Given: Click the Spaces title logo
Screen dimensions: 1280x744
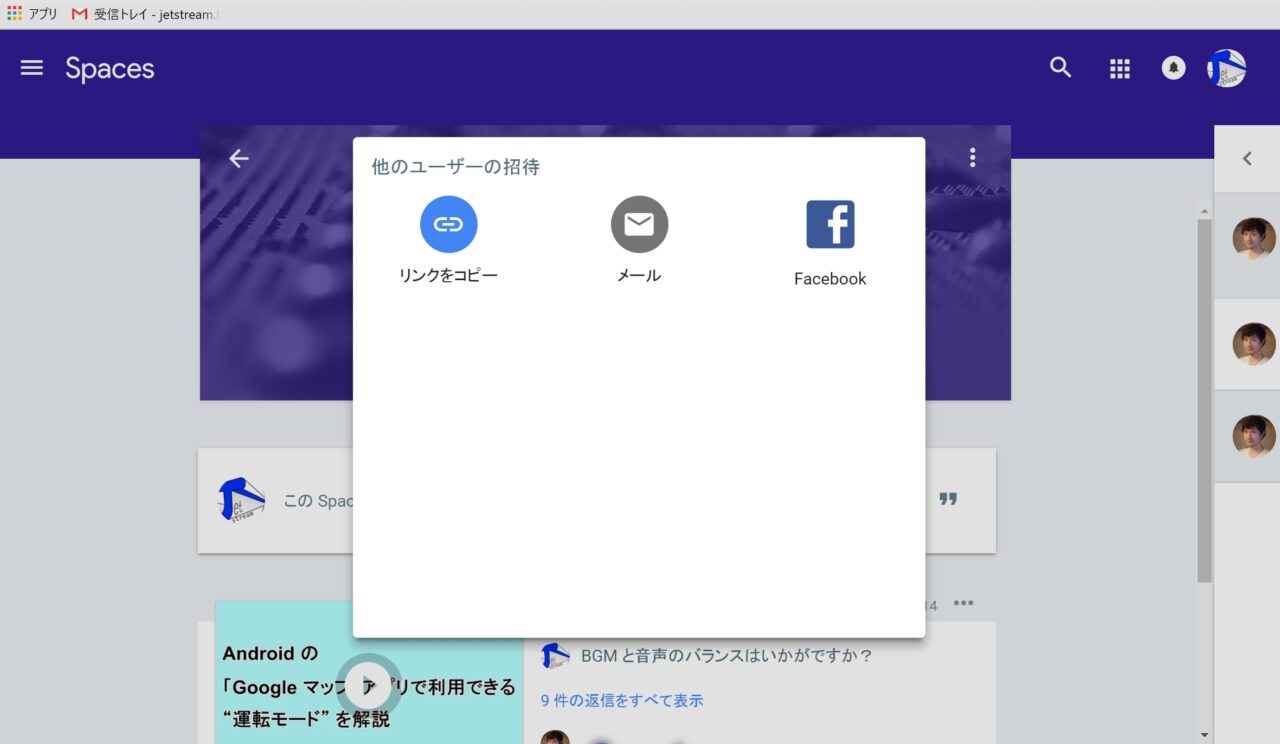Looking at the screenshot, I should click(110, 68).
